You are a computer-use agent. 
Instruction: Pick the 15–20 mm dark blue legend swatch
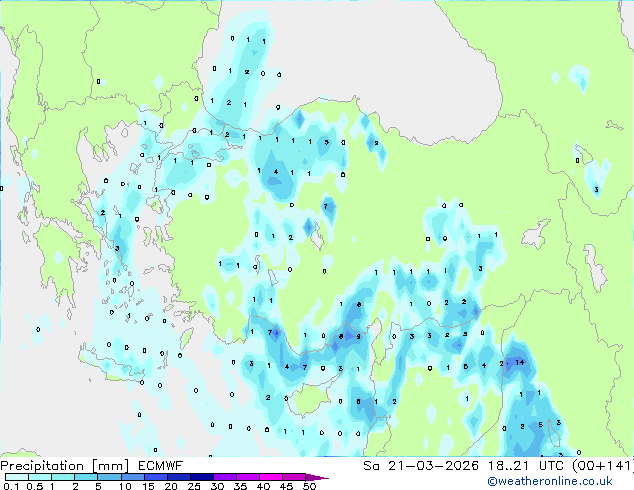(x=155, y=477)
